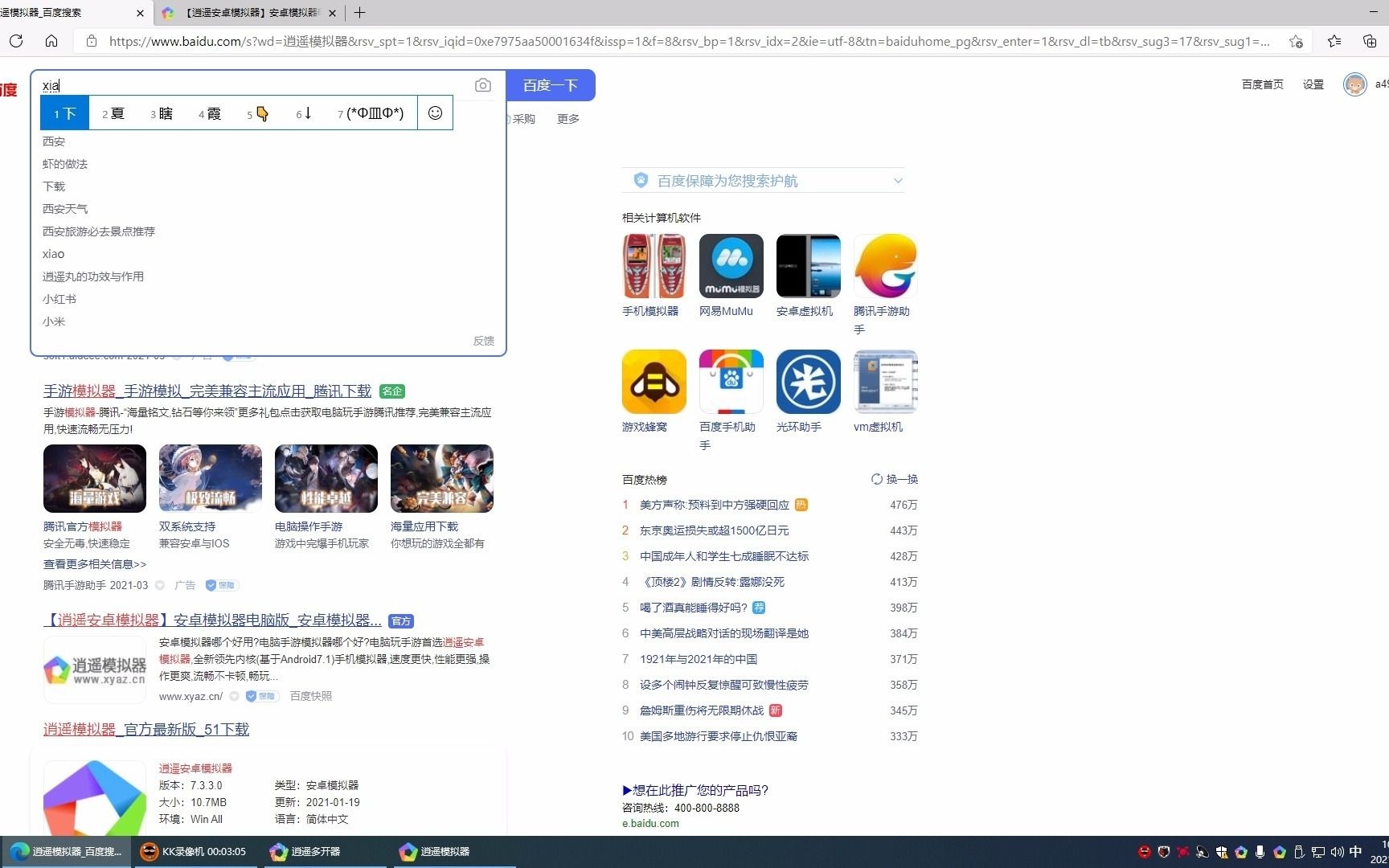The width and height of the screenshot is (1389, 868).
Task: Expand the 百度保障为您搜索护航 dropdown
Action: [898, 181]
